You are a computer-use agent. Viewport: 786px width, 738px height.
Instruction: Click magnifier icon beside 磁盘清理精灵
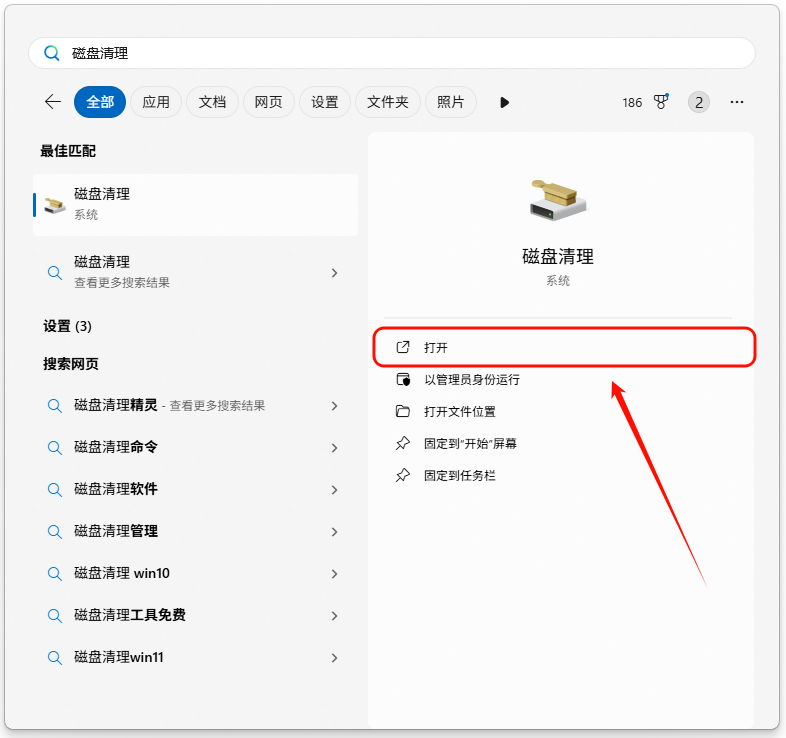[55, 406]
